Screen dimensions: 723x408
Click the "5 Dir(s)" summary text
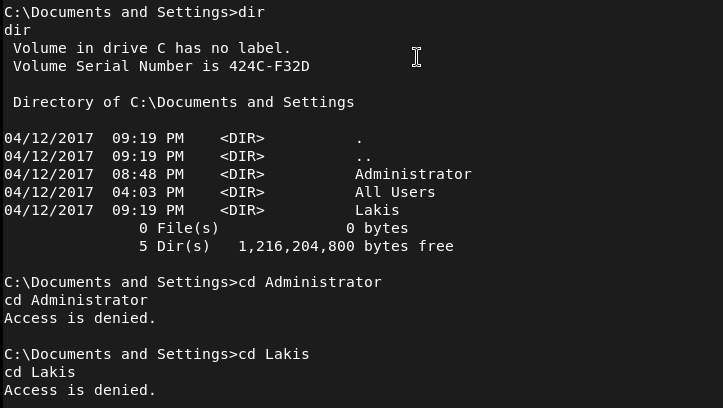point(174,246)
